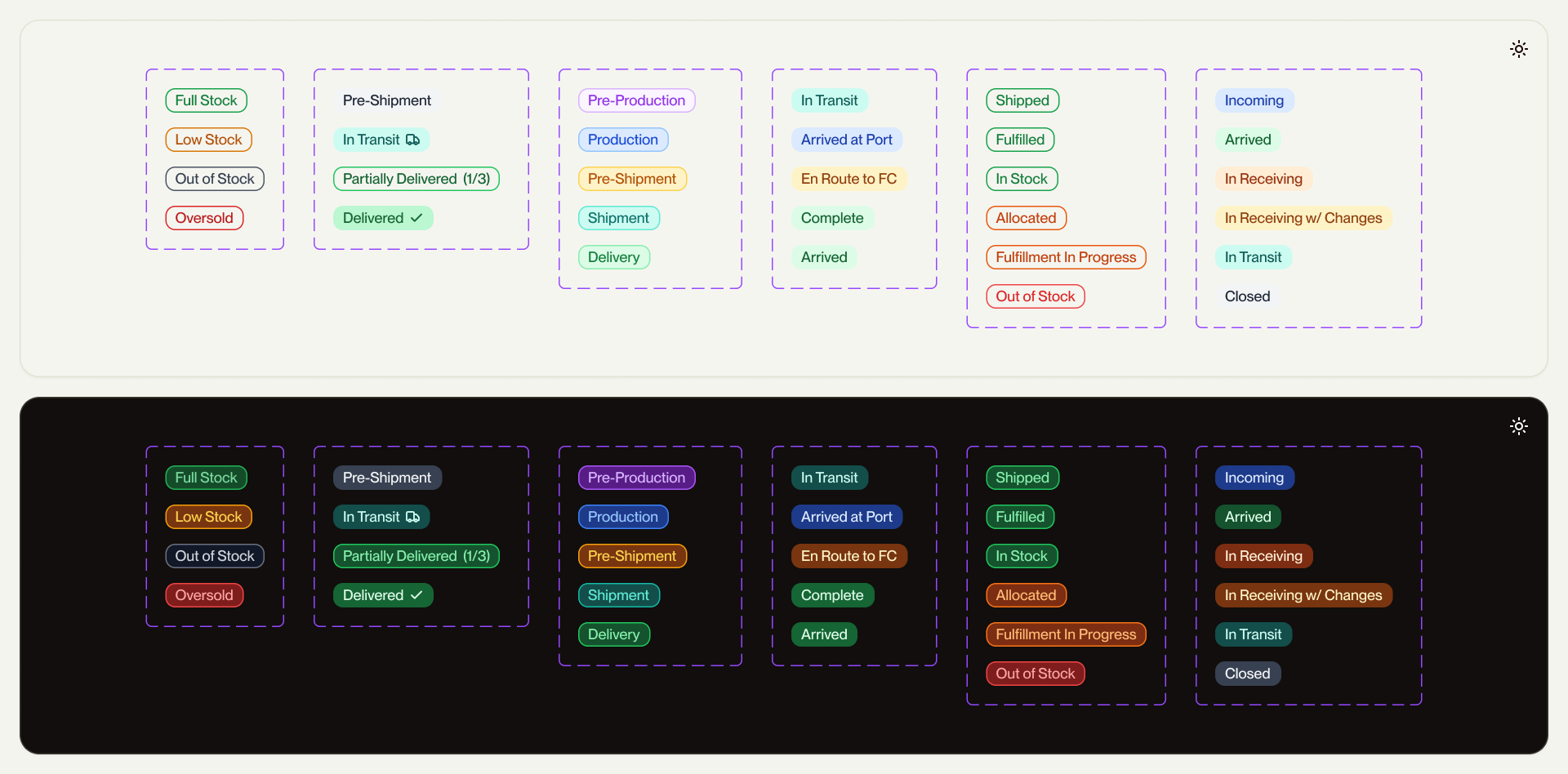Select the light Pre-Production badge

tap(637, 100)
